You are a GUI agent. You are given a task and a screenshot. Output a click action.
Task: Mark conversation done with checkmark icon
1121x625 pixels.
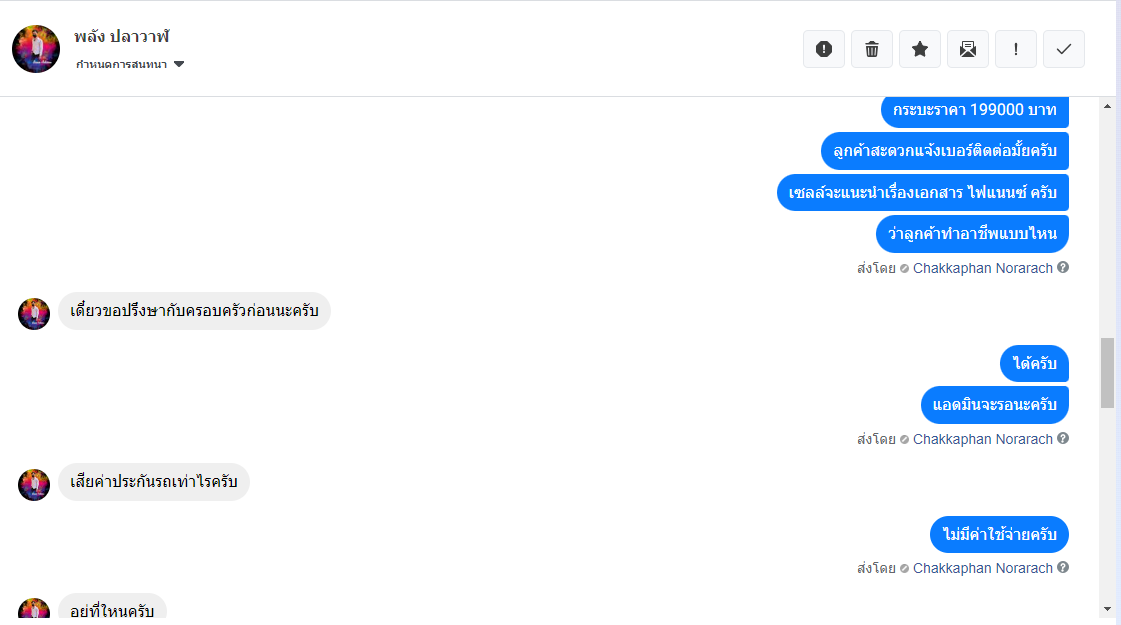tap(1064, 49)
